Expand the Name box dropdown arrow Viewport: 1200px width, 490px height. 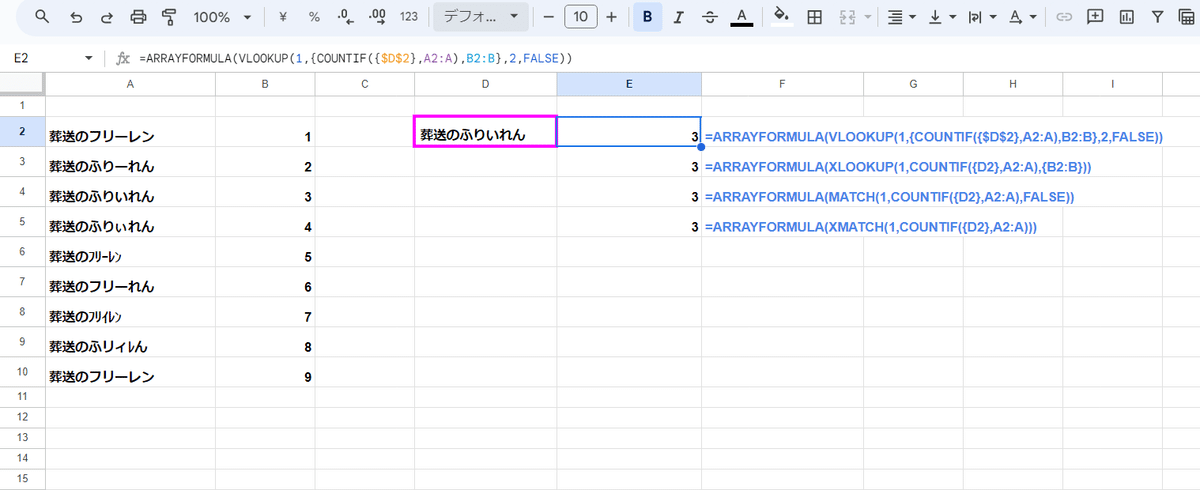[89, 59]
